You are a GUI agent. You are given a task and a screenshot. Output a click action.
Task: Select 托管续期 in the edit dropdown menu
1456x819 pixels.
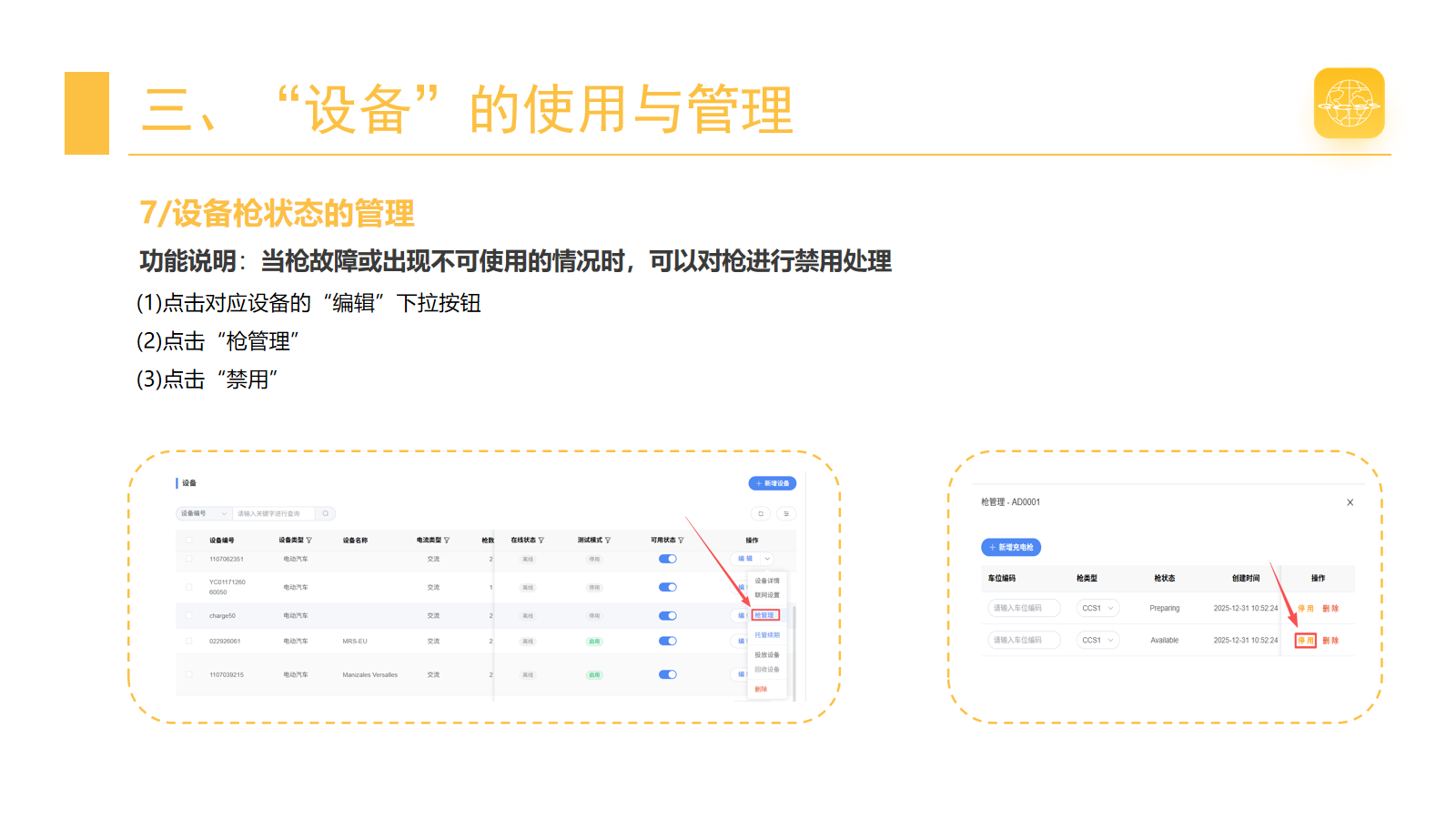pyautogui.click(x=767, y=635)
